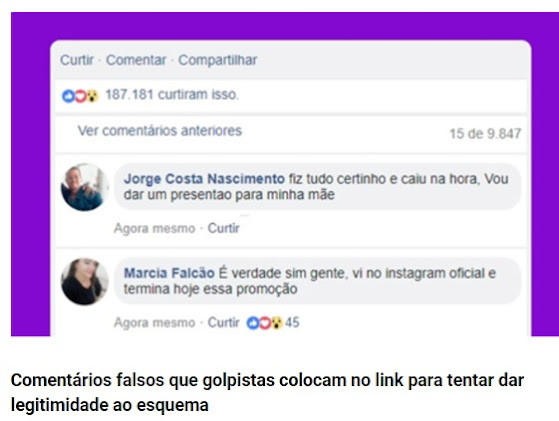Click the Compartilhar link
This screenshot has height=421, width=559.
point(217,60)
